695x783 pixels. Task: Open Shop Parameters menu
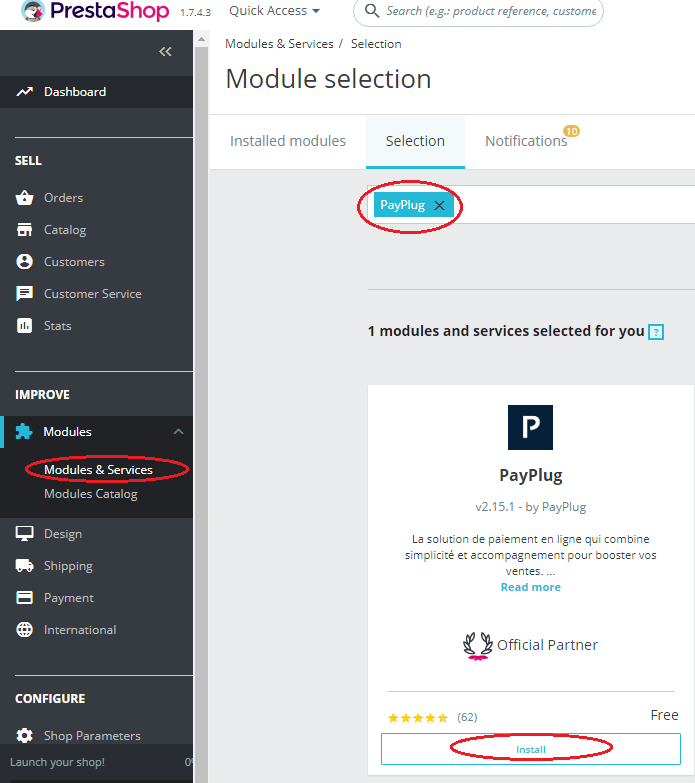click(92, 736)
